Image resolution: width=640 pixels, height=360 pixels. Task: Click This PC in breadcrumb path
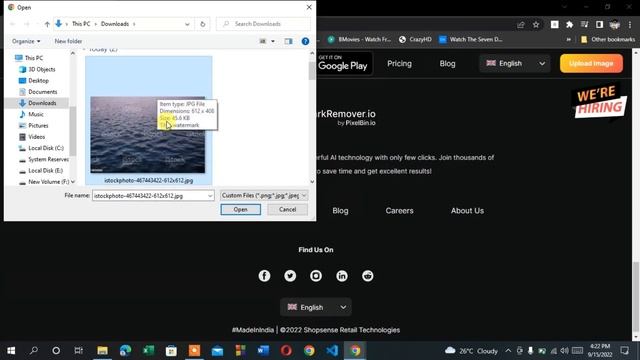(81, 24)
